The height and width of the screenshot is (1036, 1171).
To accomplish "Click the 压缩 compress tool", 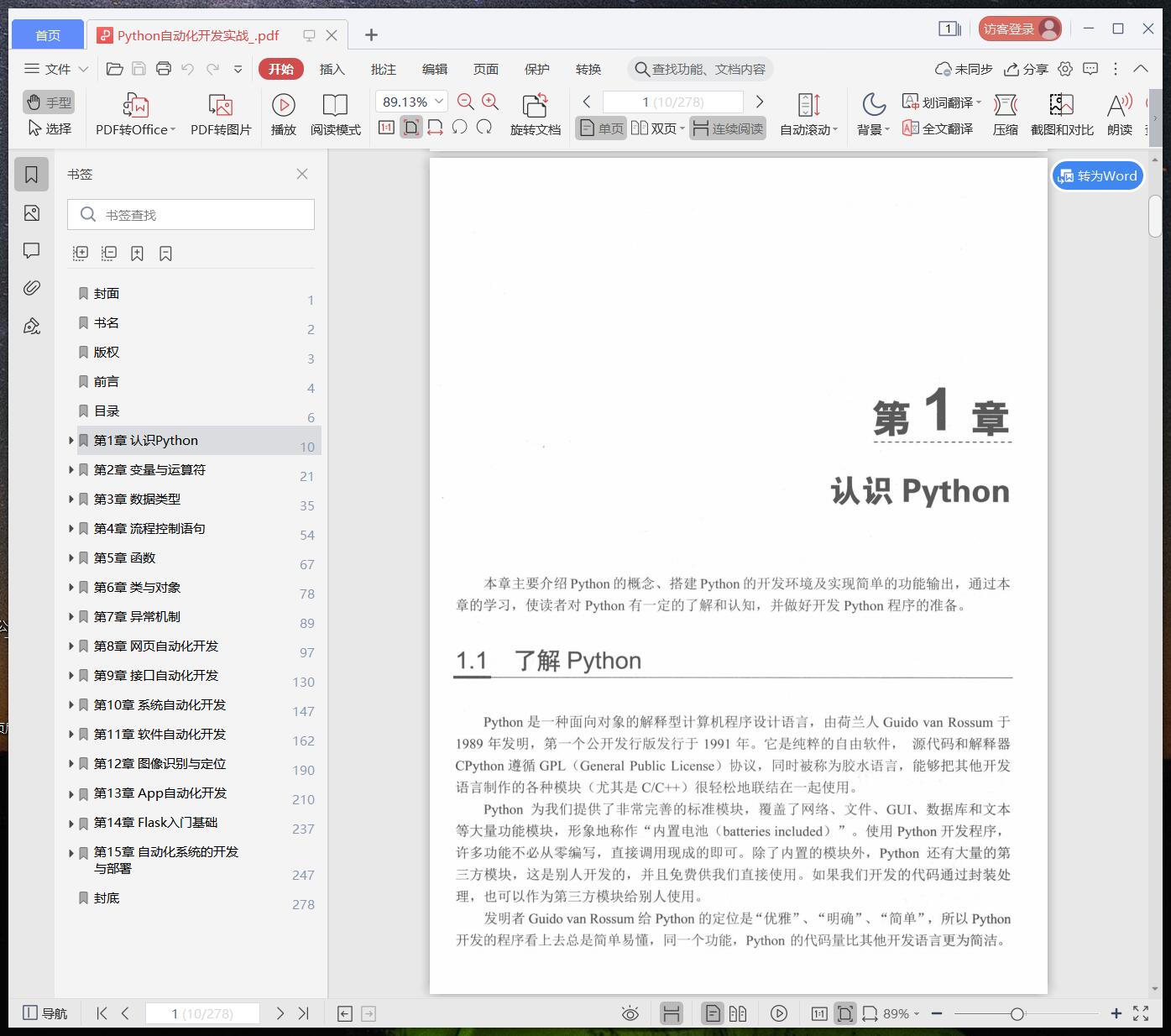I will click(x=1005, y=114).
